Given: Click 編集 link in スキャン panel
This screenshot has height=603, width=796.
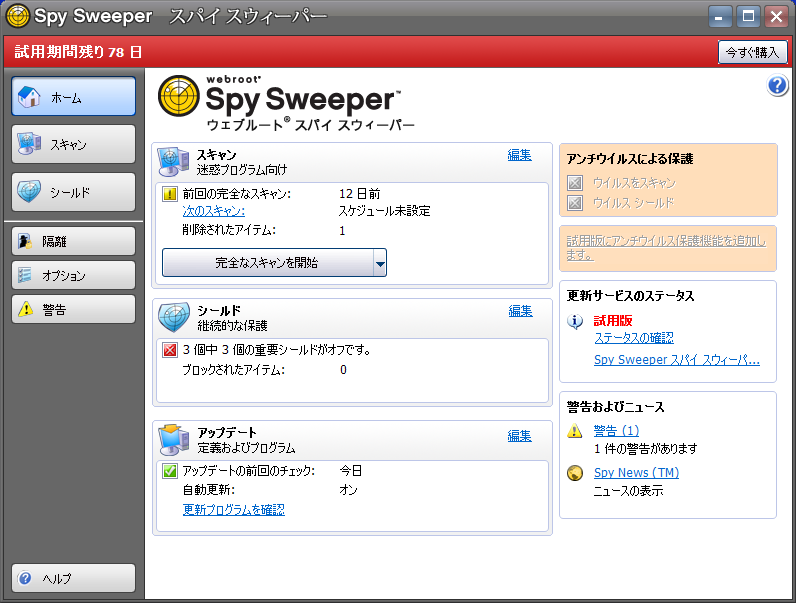Looking at the screenshot, I should click(x=519, y=155).
